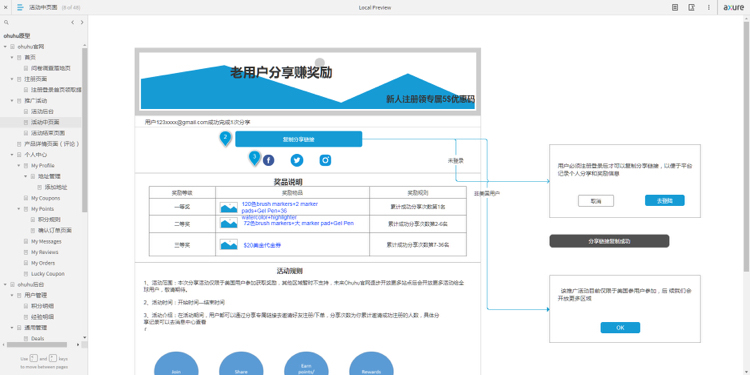Screen dimensions: 750x375
Task: Click the blue 复制分享链接 button
Action: [x=298, y=139]
